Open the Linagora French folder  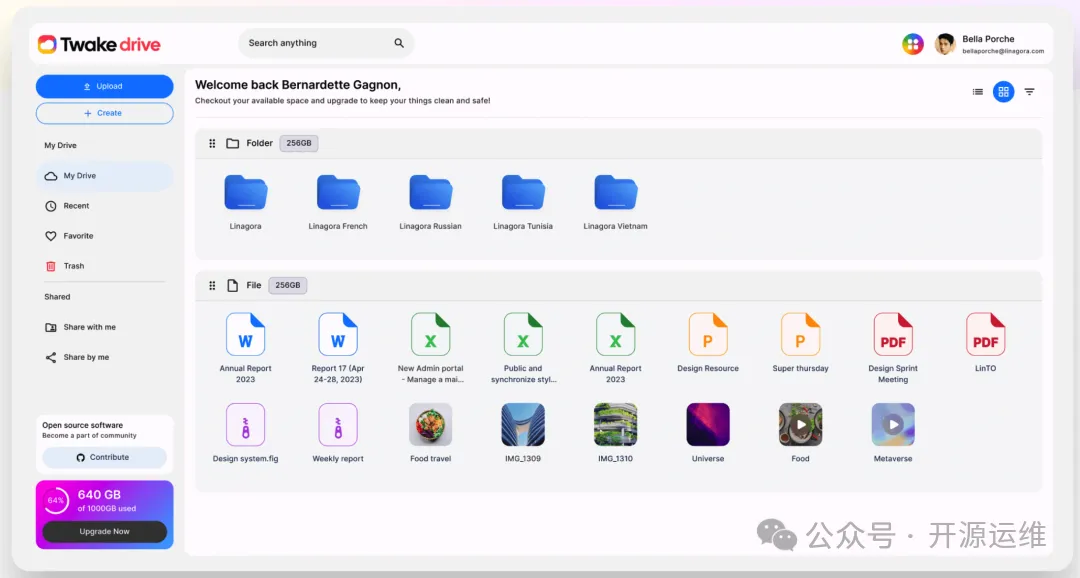(x=338, y=192)
